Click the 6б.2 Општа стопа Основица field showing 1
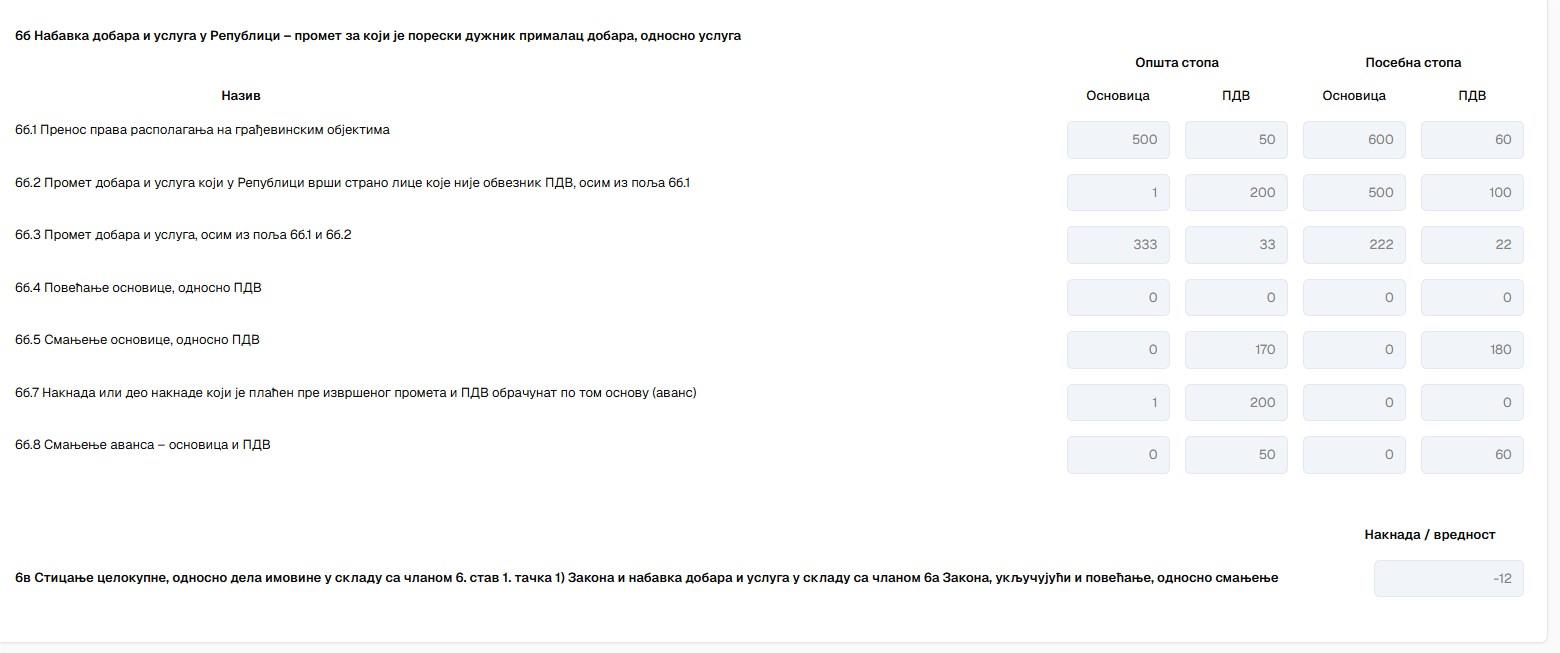 pos(1118,192)
